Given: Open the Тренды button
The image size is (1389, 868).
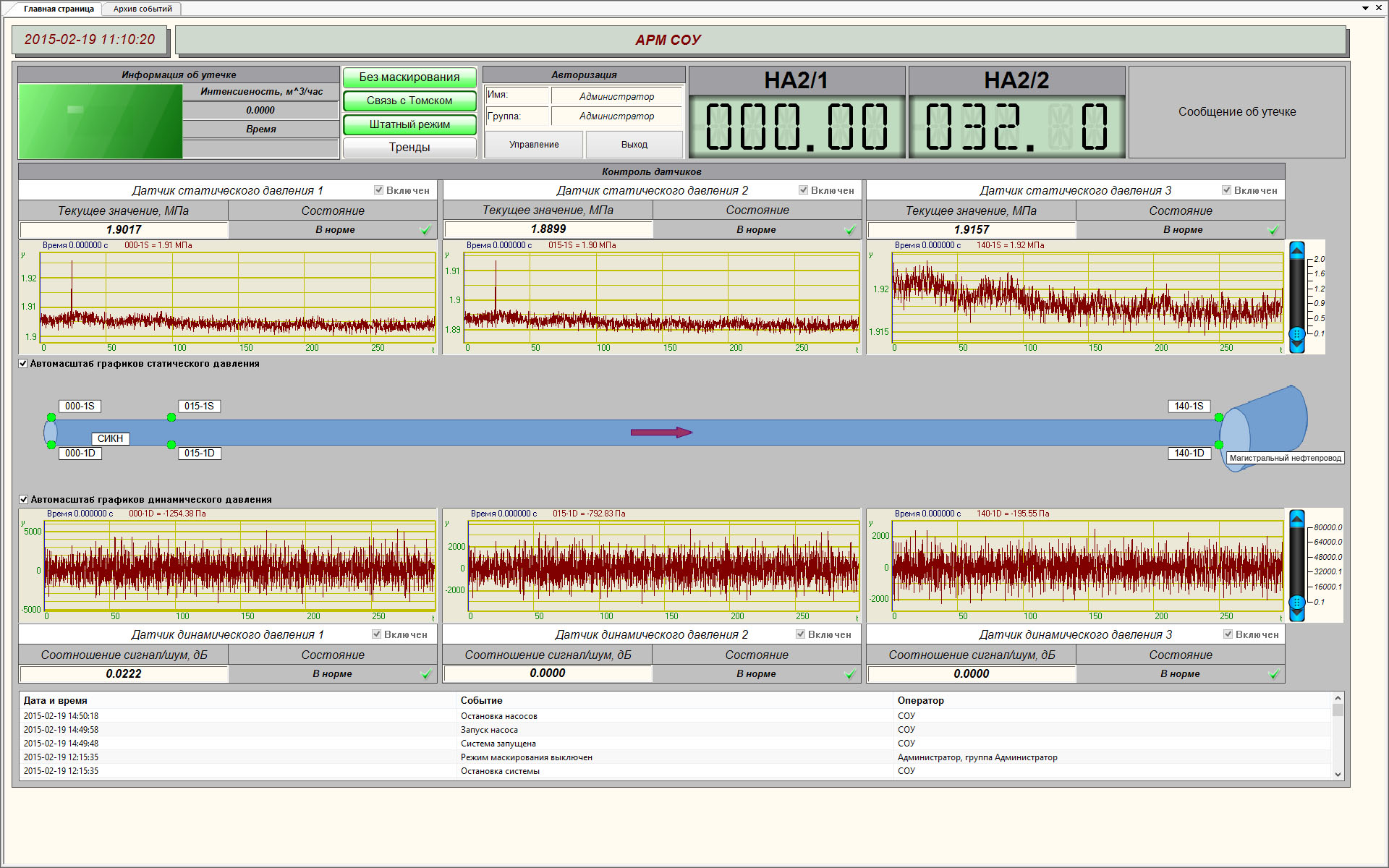Looking at the screenshot, I should pyautogui.click(x=409, y=147).
